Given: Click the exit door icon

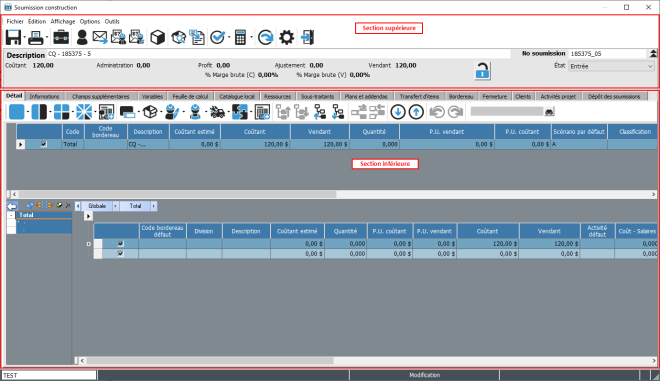Looking at the screenshot, I should point(308,37).
